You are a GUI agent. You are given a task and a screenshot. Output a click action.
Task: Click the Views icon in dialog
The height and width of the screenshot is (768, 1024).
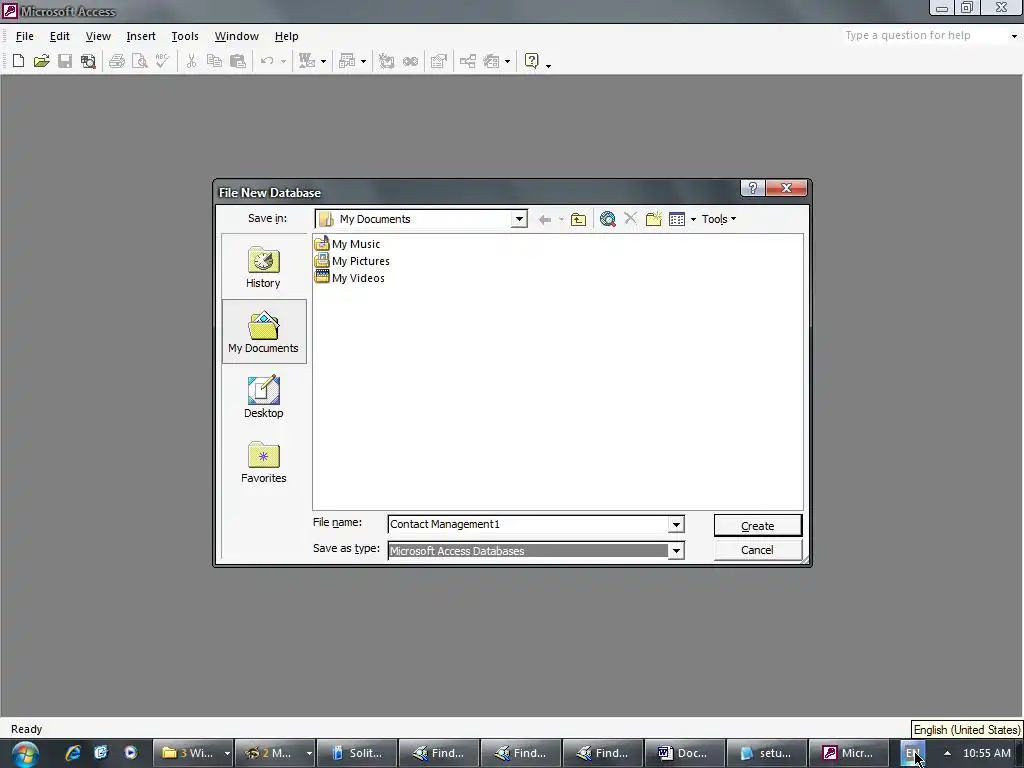coord(677,219)
